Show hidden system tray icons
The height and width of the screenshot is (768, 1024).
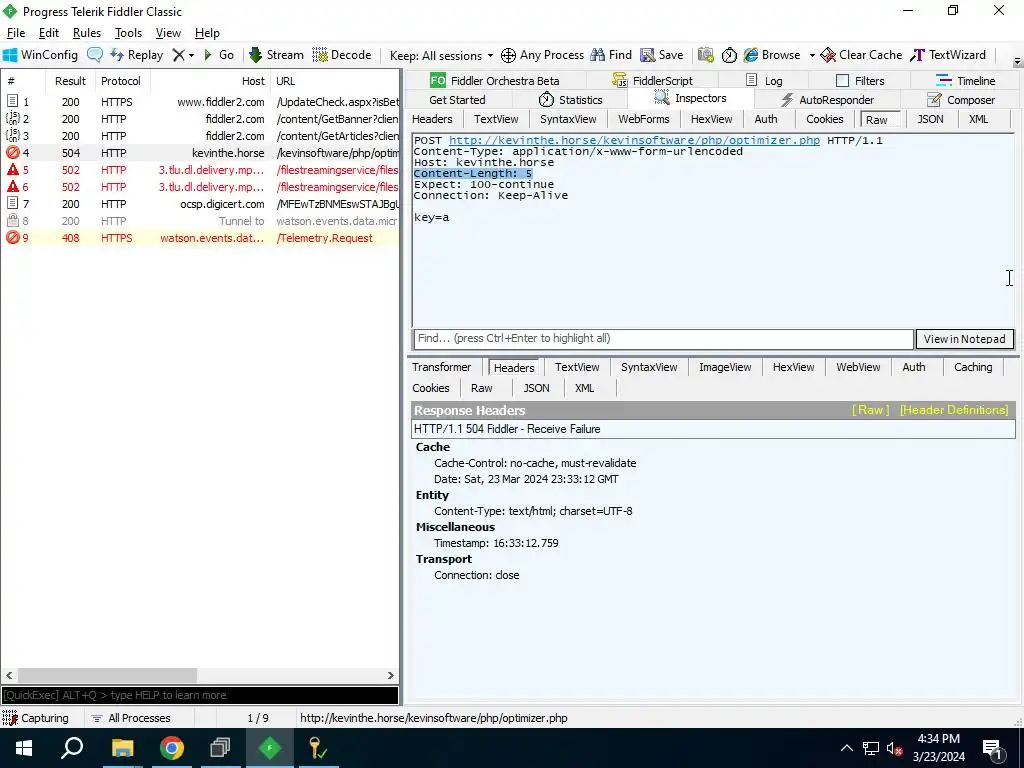pyautogui.click(x=846, y=748)
